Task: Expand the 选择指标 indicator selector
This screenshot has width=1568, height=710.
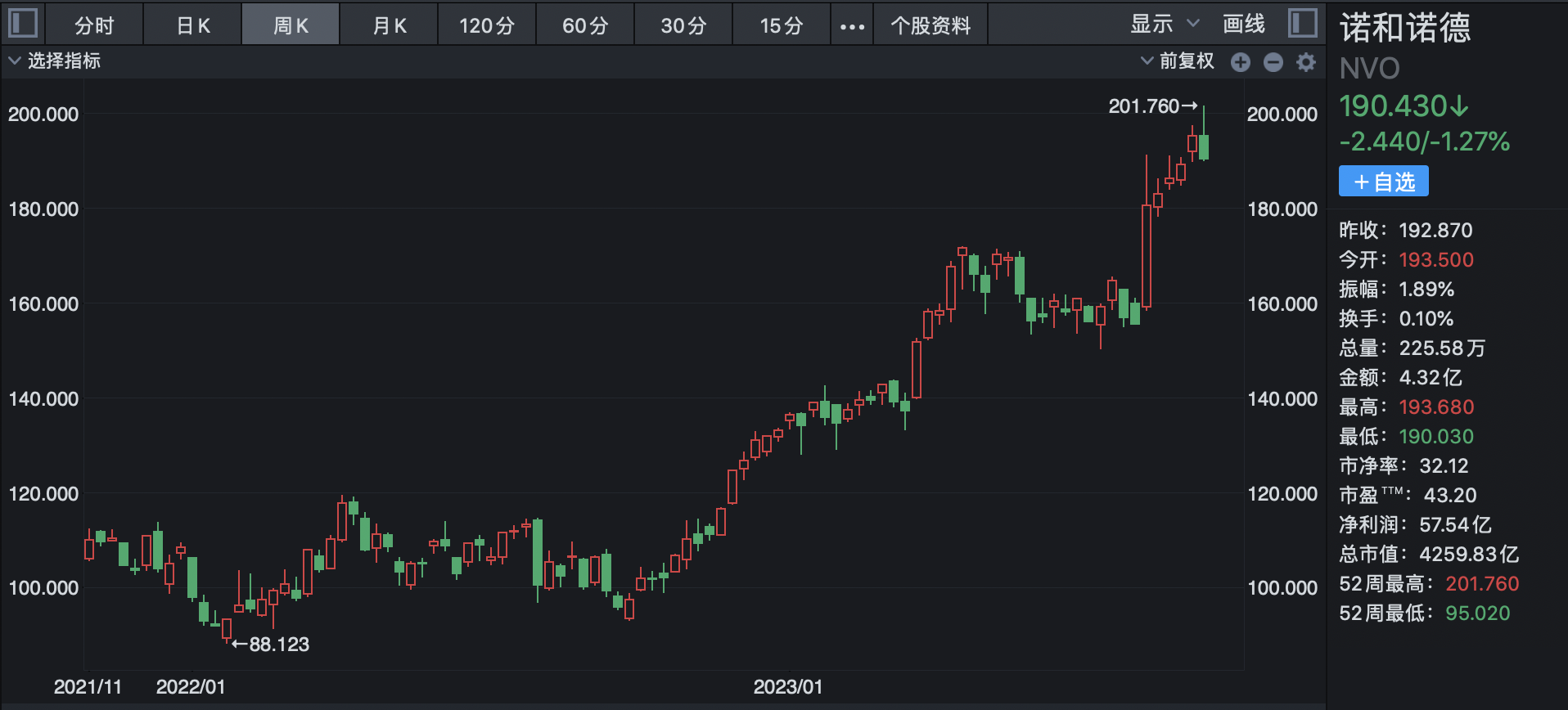Action: tap(54, 61)
